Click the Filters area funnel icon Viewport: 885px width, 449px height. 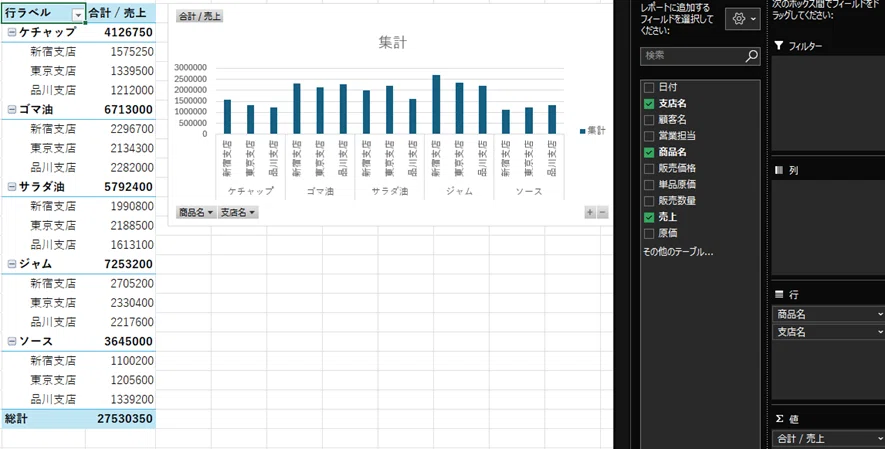[x=779, y=46]
